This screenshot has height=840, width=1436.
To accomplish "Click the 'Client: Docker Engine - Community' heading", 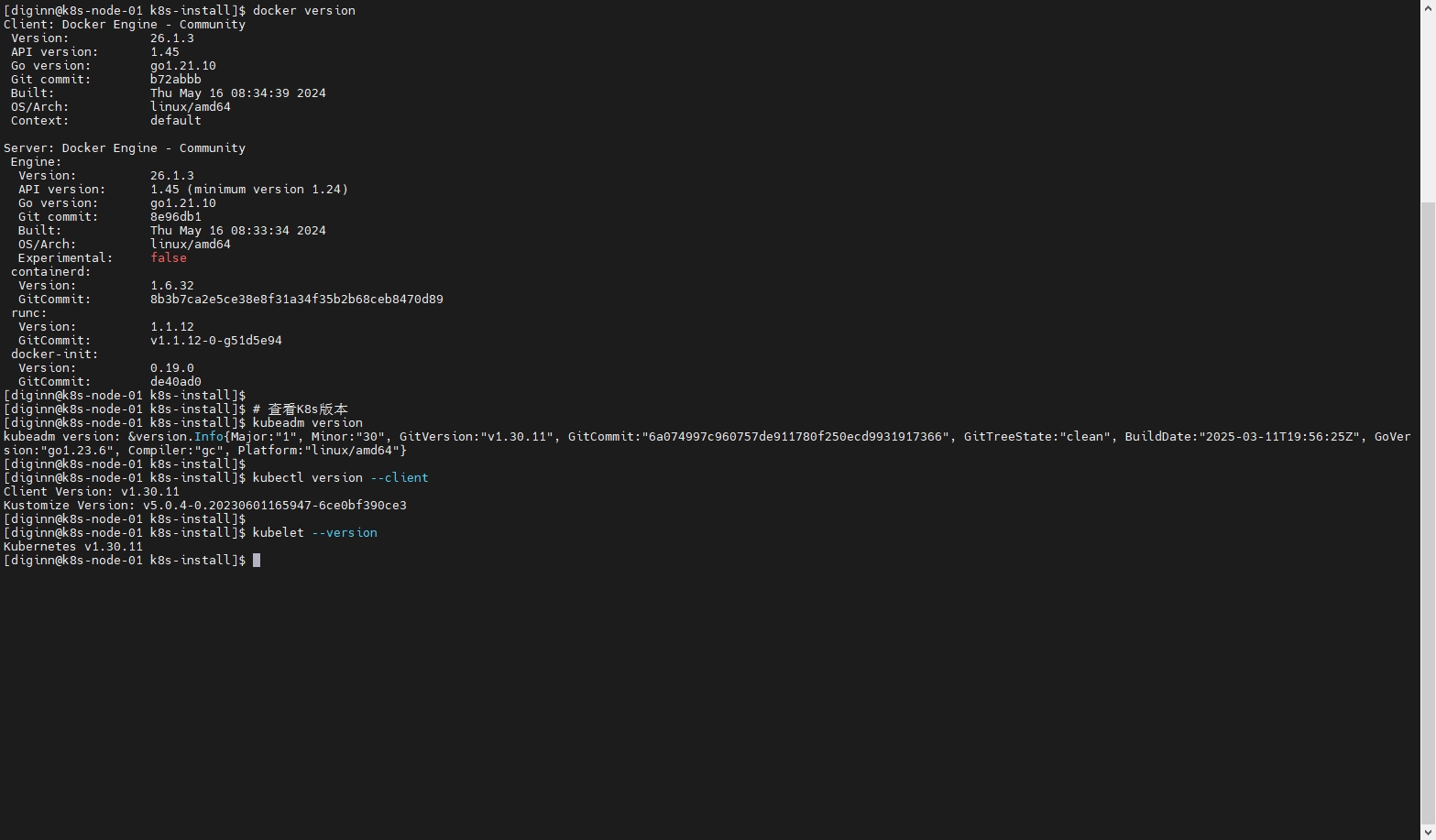I will (x=125, y=24).
